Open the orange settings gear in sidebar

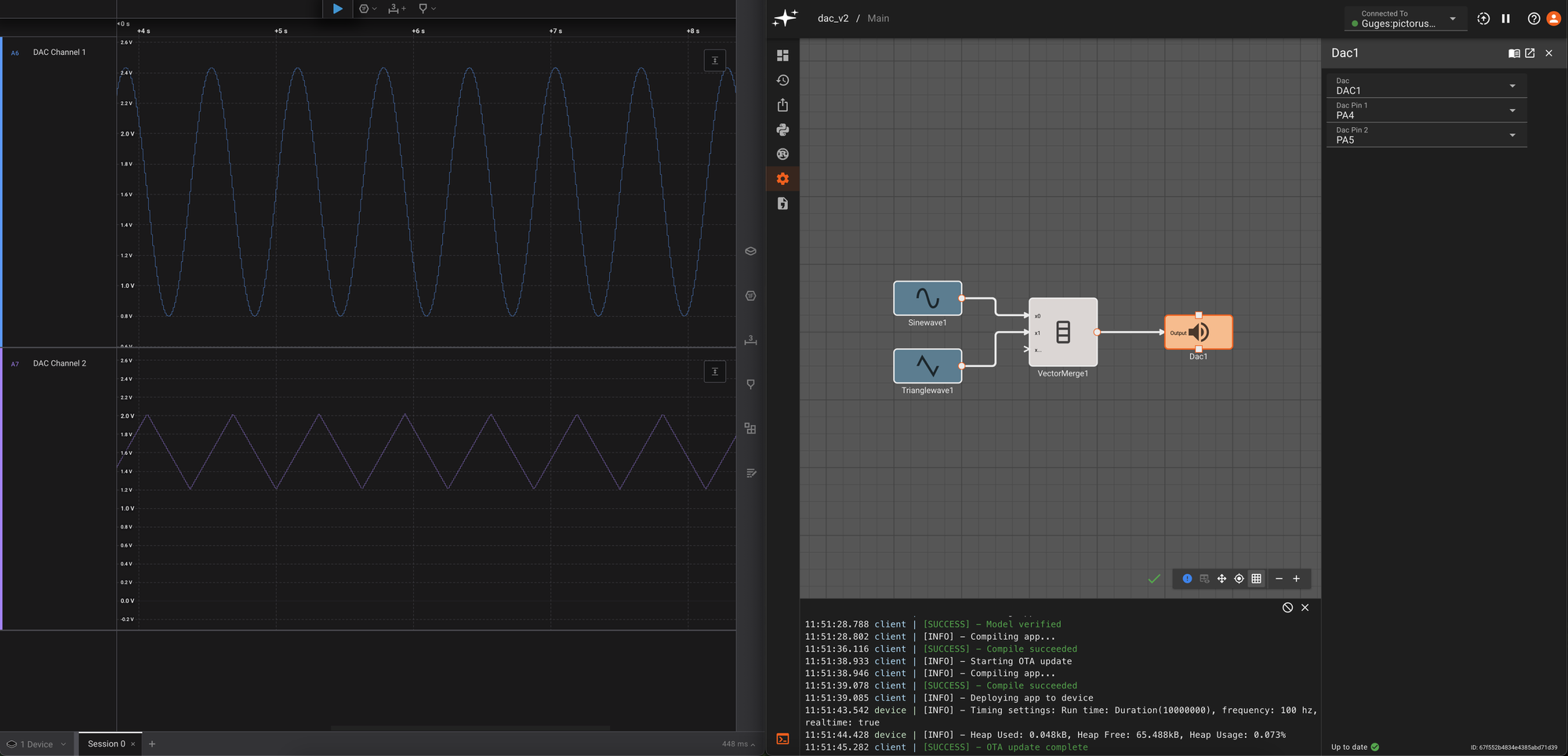[x=782, y=179]
